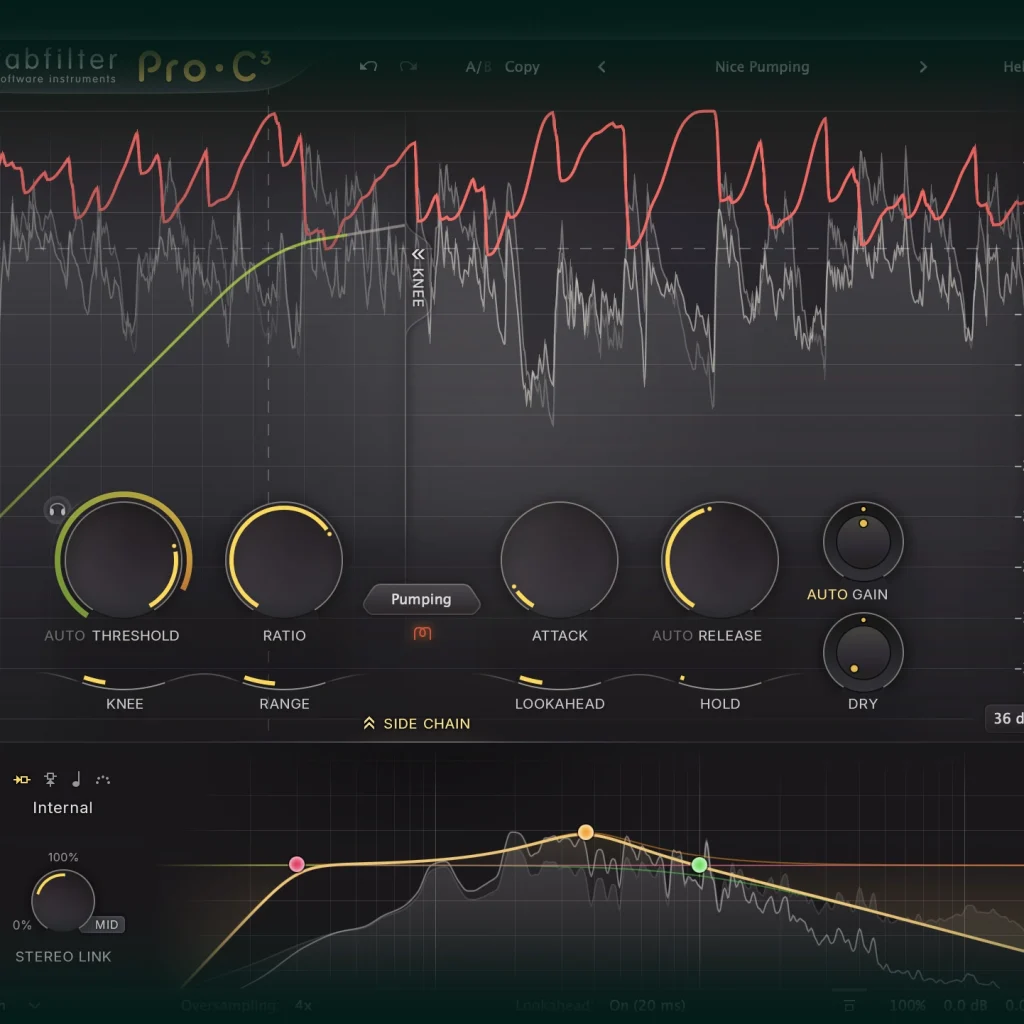
Task: Open the dropdown chevron in bottom-left bar
Action: [34, 1005]
